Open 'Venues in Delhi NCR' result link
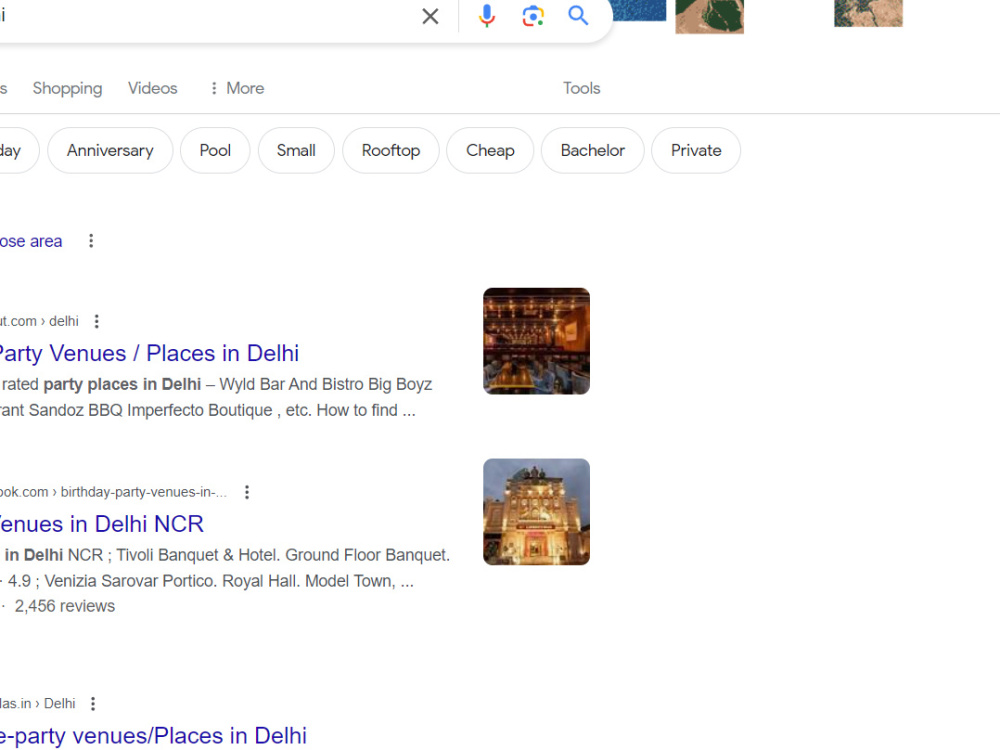This screenshot has height=750, width=1000. coord(101,524)
